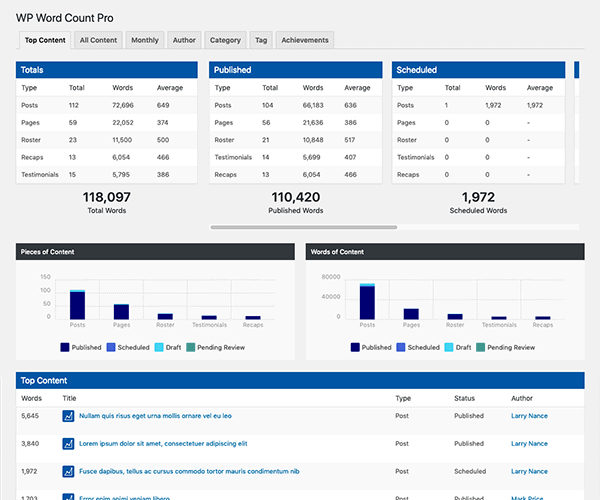Image resolution: width=600 pixels, height=500 pixels.
Task: Toggle Scheduled legend swatch in Words of Content
Action: click(401, 347)
